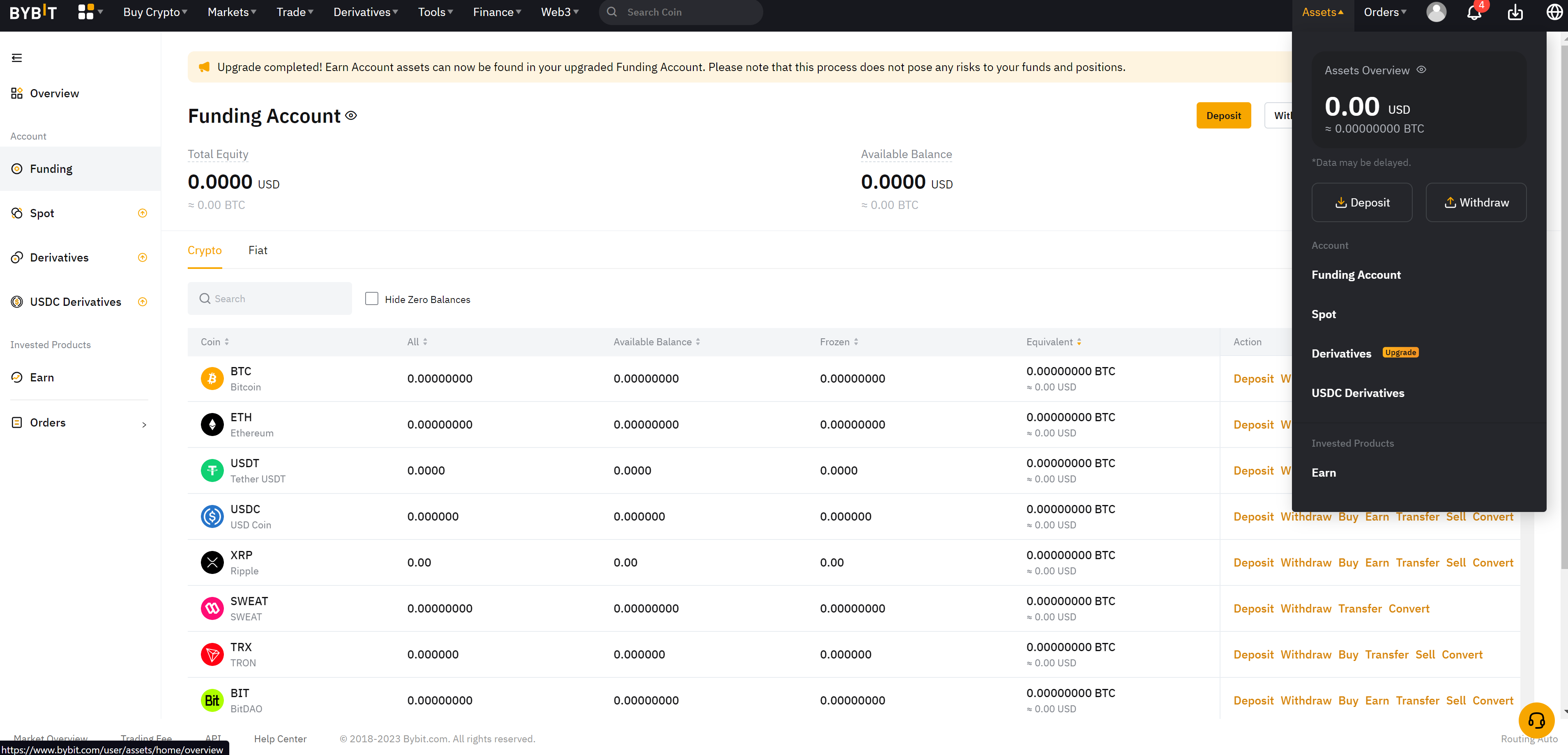Click the app download icon in header
This screenshot has width=1568, height=755.
1515,12
